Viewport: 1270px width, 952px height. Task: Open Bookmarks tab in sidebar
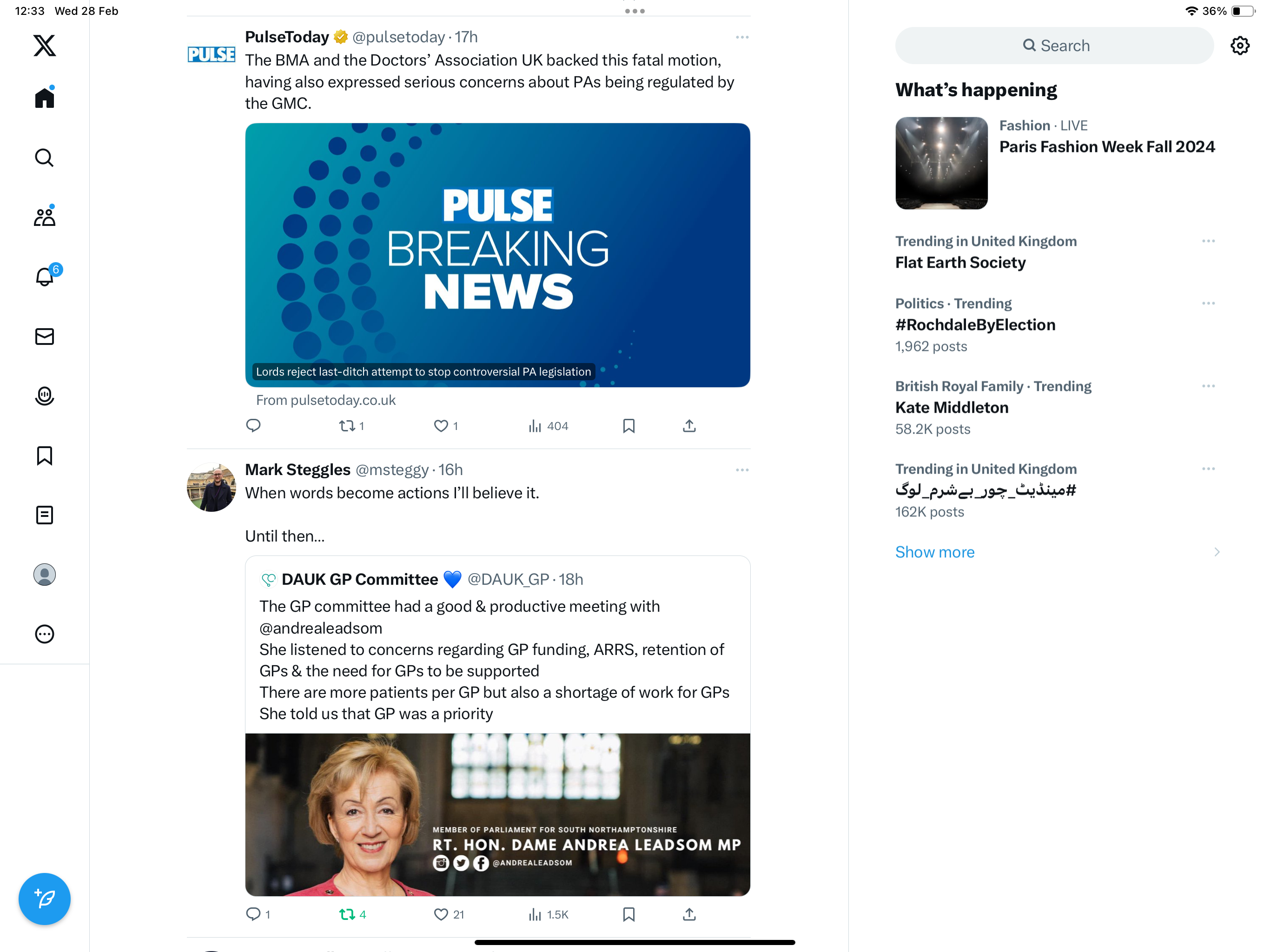[45, 456]
